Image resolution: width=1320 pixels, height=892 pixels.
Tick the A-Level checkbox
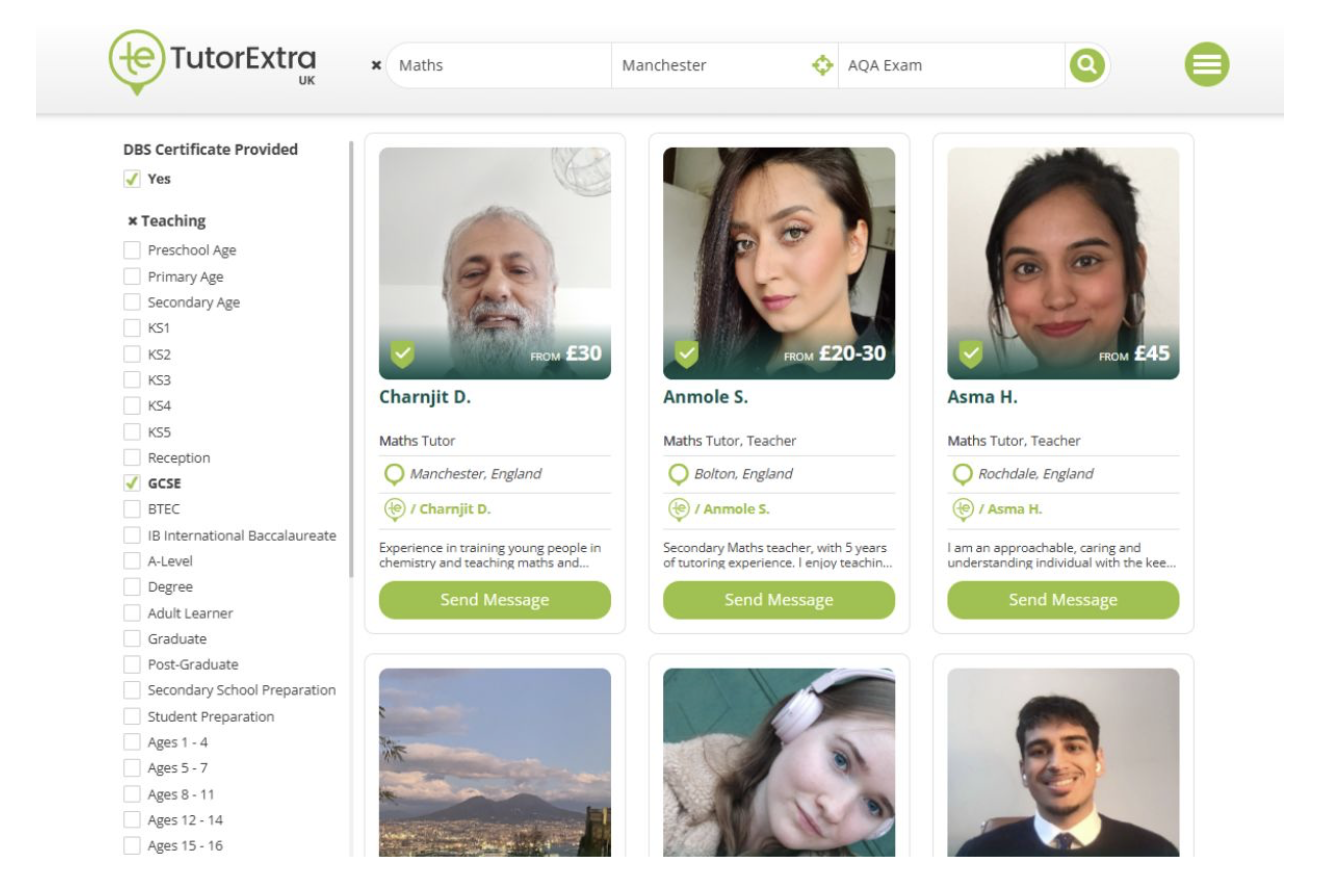131,562
